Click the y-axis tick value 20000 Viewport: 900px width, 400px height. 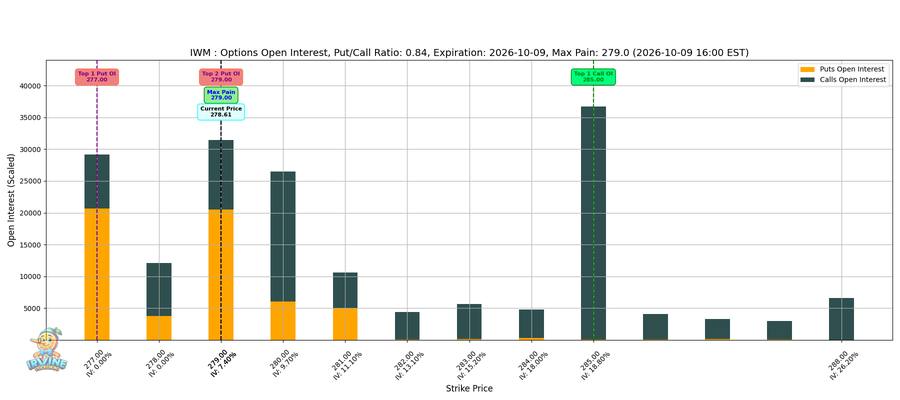[x=32, y=213]
